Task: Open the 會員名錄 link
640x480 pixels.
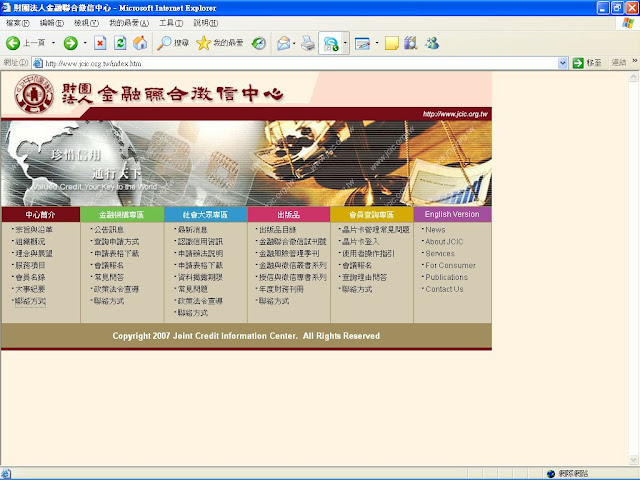Action: (x=30, y=277)
